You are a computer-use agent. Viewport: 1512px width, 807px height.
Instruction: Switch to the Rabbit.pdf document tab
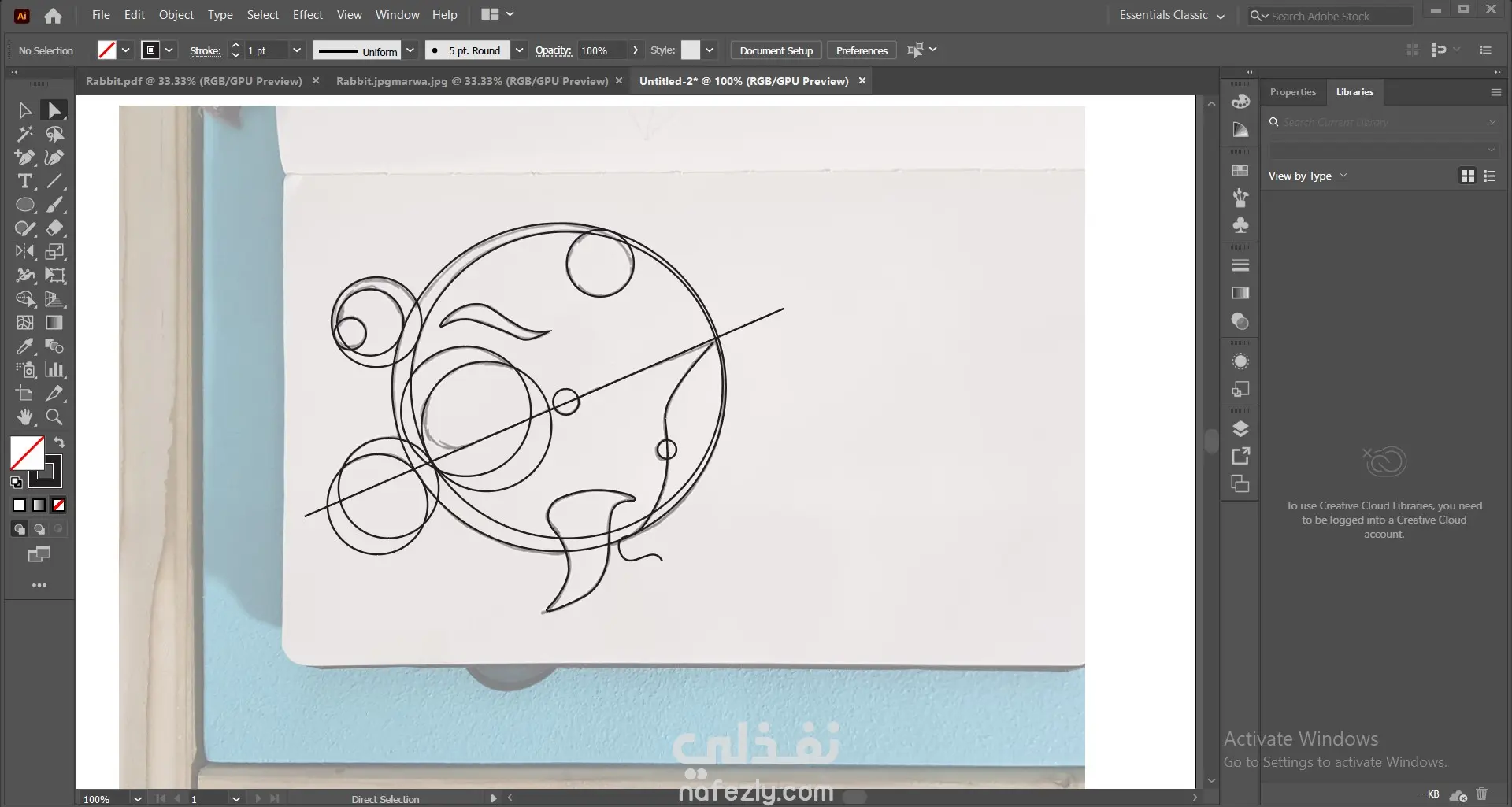click(x=194, y=81)
